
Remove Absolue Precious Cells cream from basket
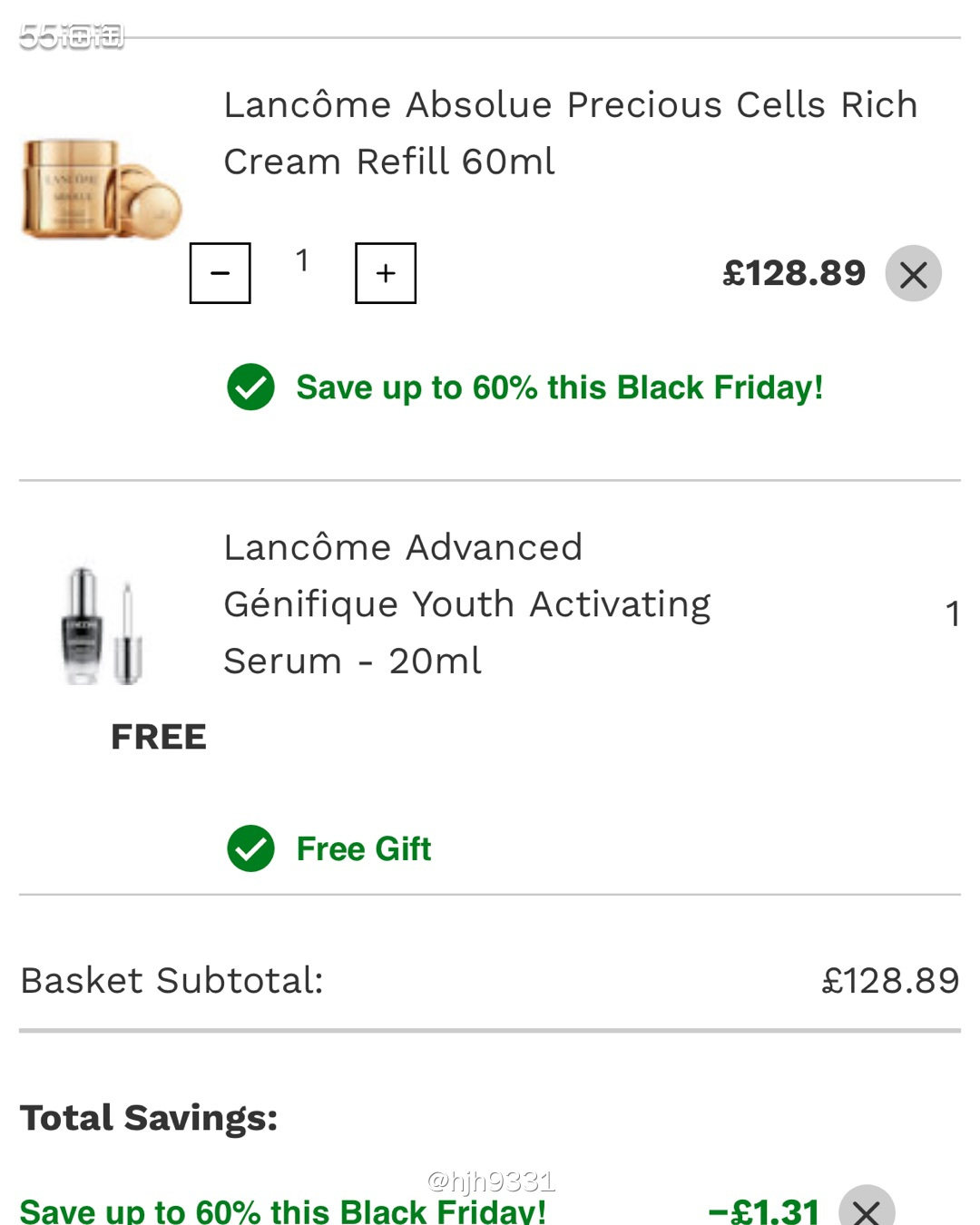pyautogui.click(x=913, y=273)
